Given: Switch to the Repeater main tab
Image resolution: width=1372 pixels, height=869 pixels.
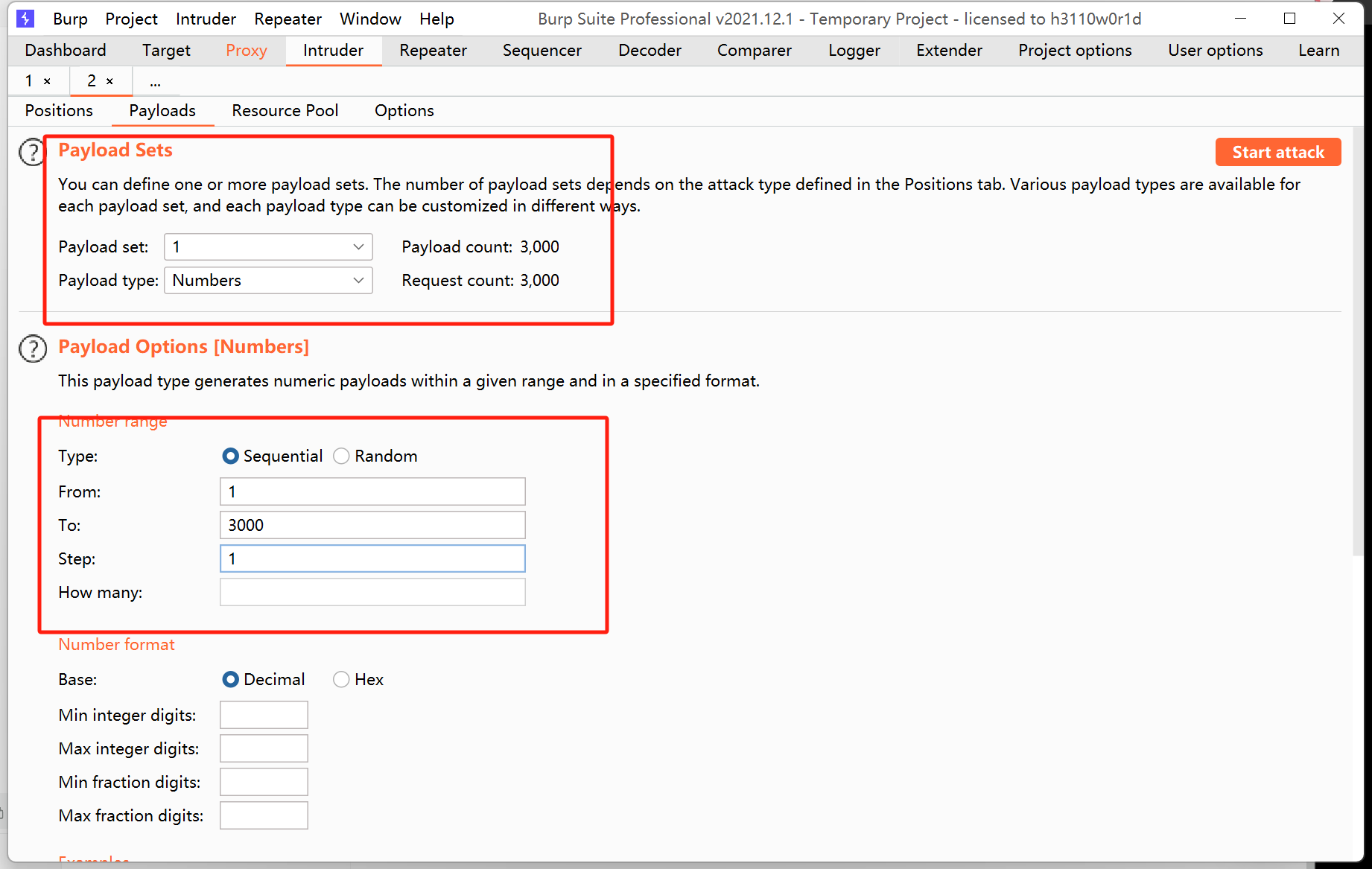Looking at the screenshot, I should (x=433, y=50).
